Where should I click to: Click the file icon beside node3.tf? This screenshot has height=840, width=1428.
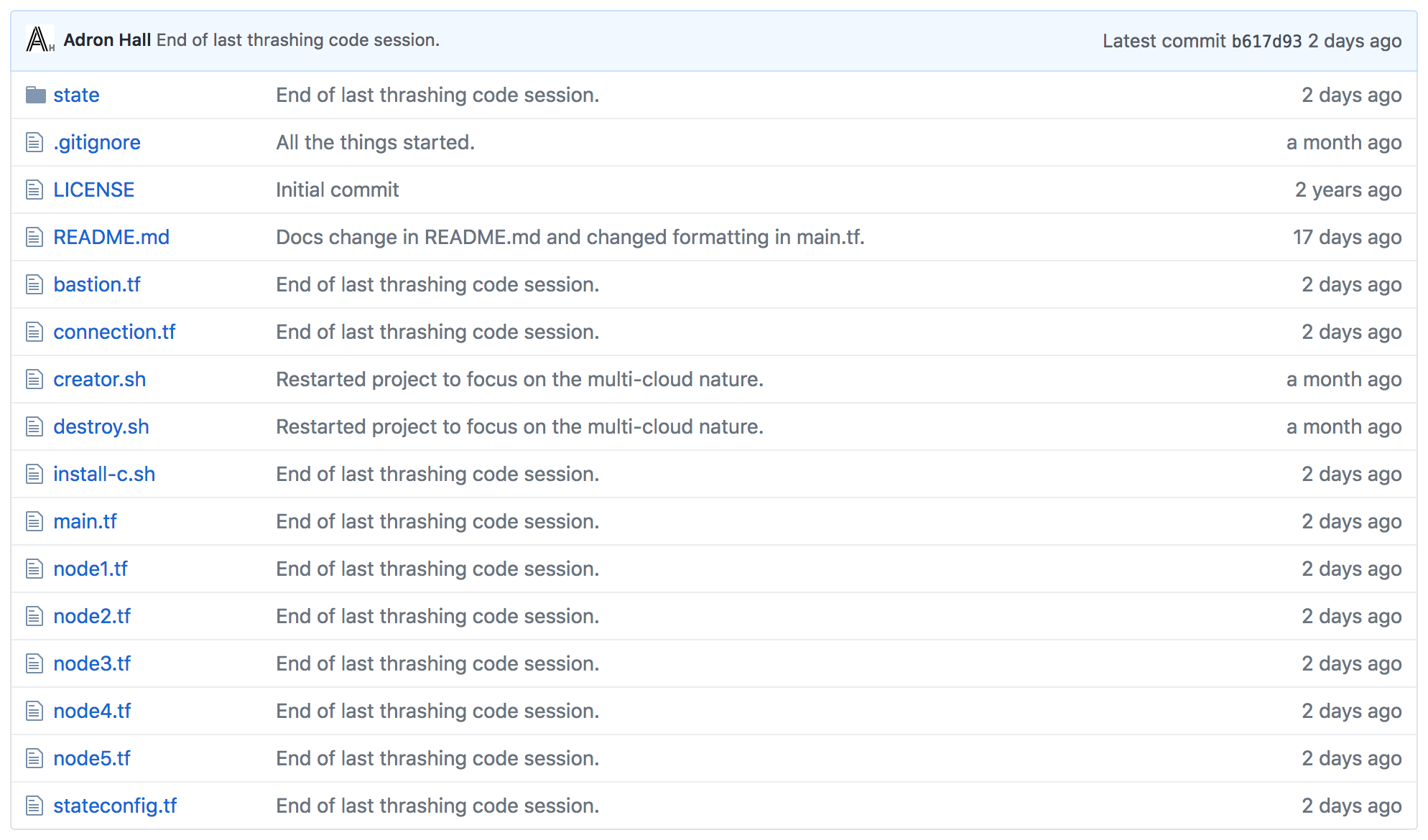click(34, 663)
